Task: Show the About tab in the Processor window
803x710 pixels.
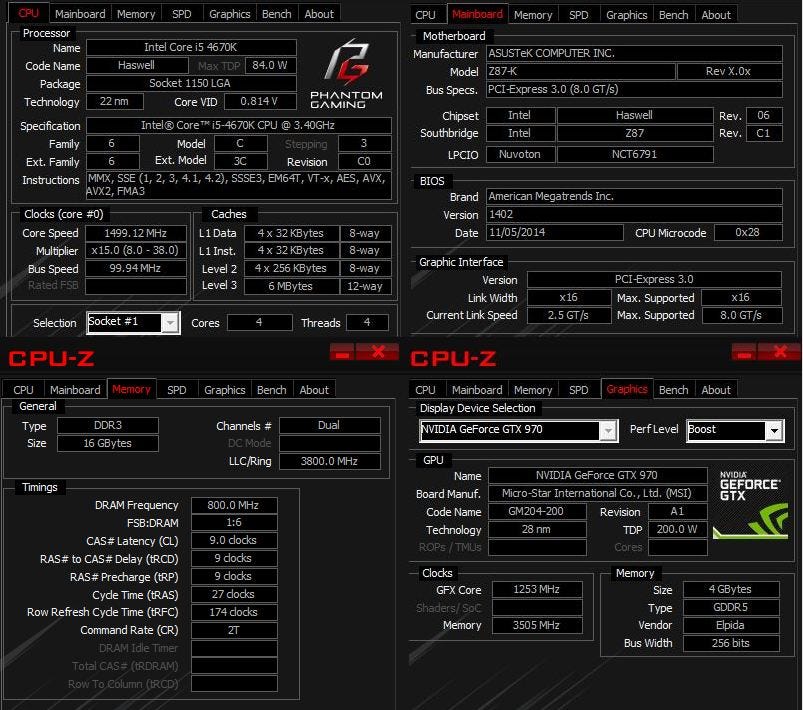Action: (x=319, y=14)
